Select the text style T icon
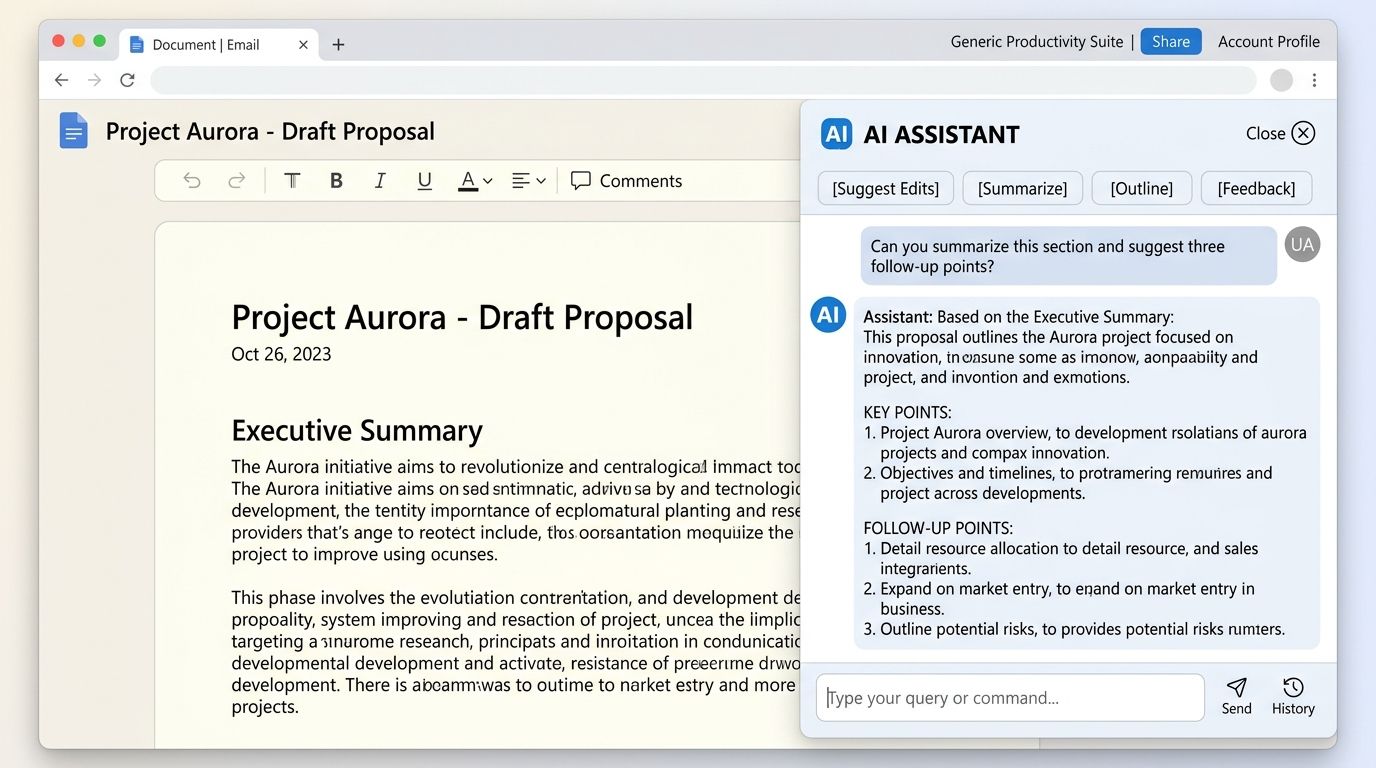Image resolution: width=1376 pixels, height=768 pixels. [x=292, y=181]
